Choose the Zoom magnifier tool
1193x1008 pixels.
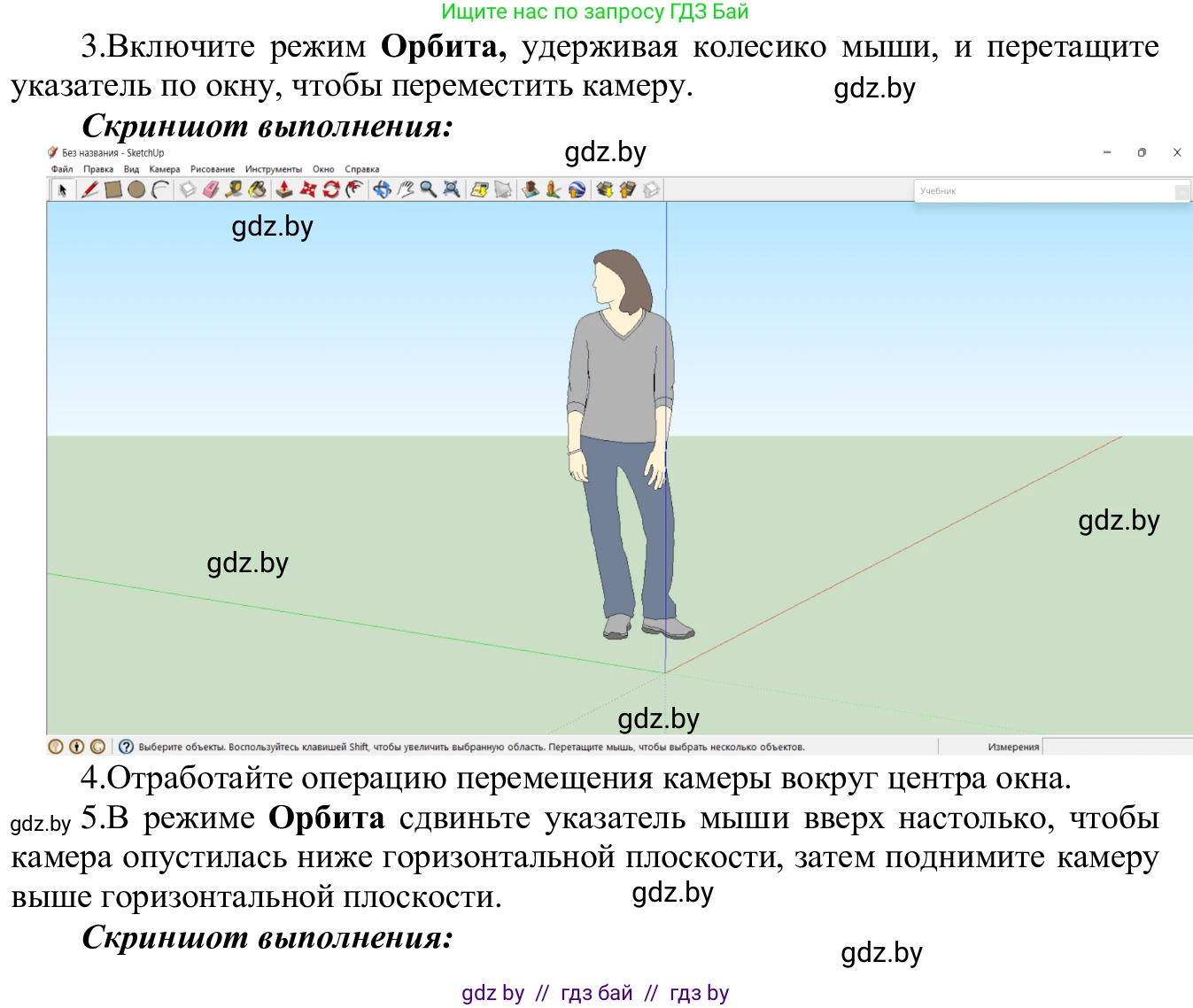point(428,190)
